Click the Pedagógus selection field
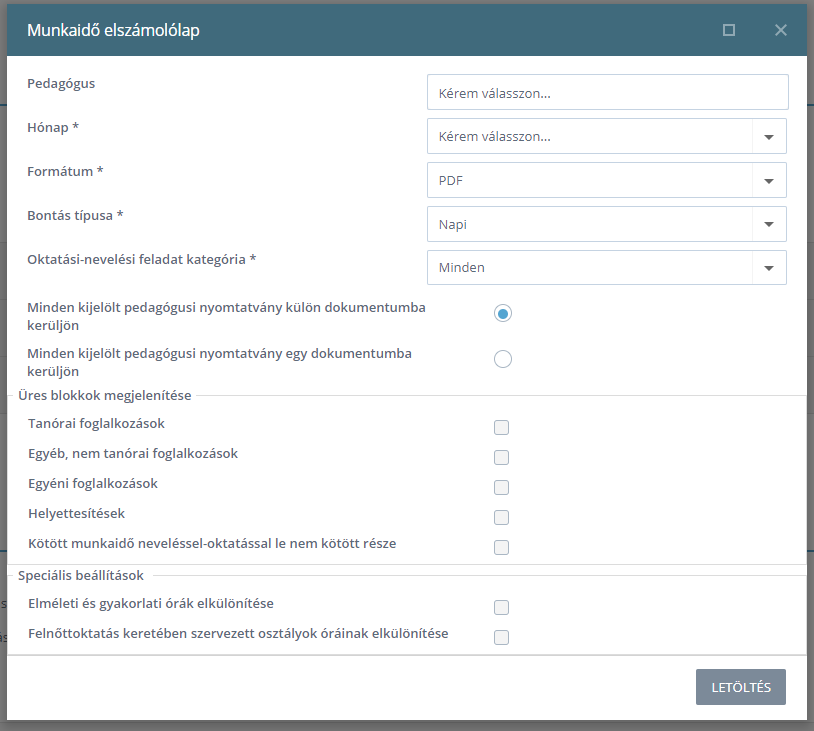Viewport: 814px width, 731px height. pos(607,92)
